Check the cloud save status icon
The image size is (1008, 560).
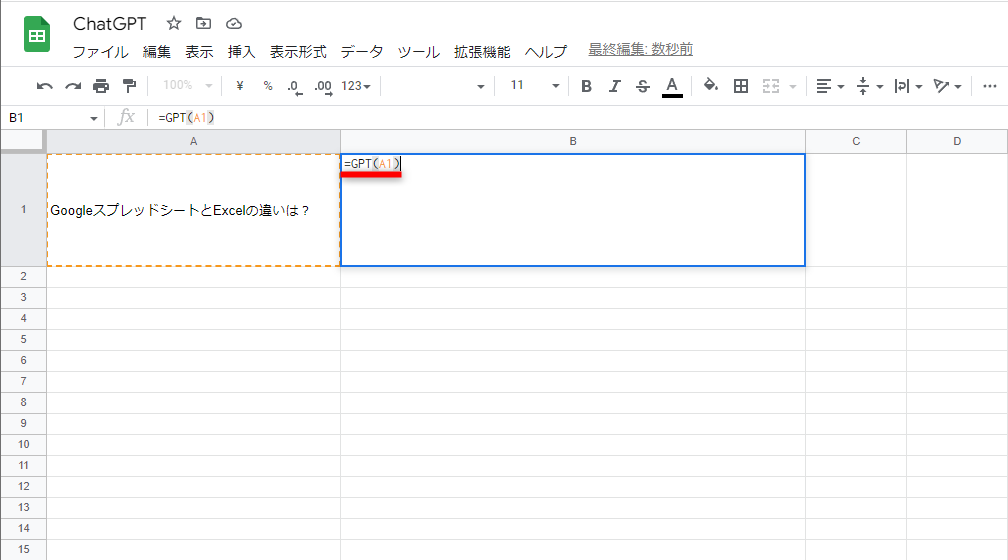pyautogui.click(x=234, y=24)
